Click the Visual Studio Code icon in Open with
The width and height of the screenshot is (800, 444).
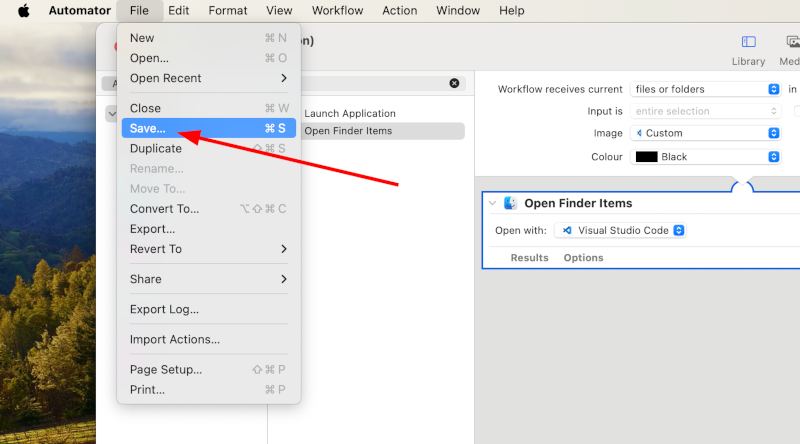(567, 230)
